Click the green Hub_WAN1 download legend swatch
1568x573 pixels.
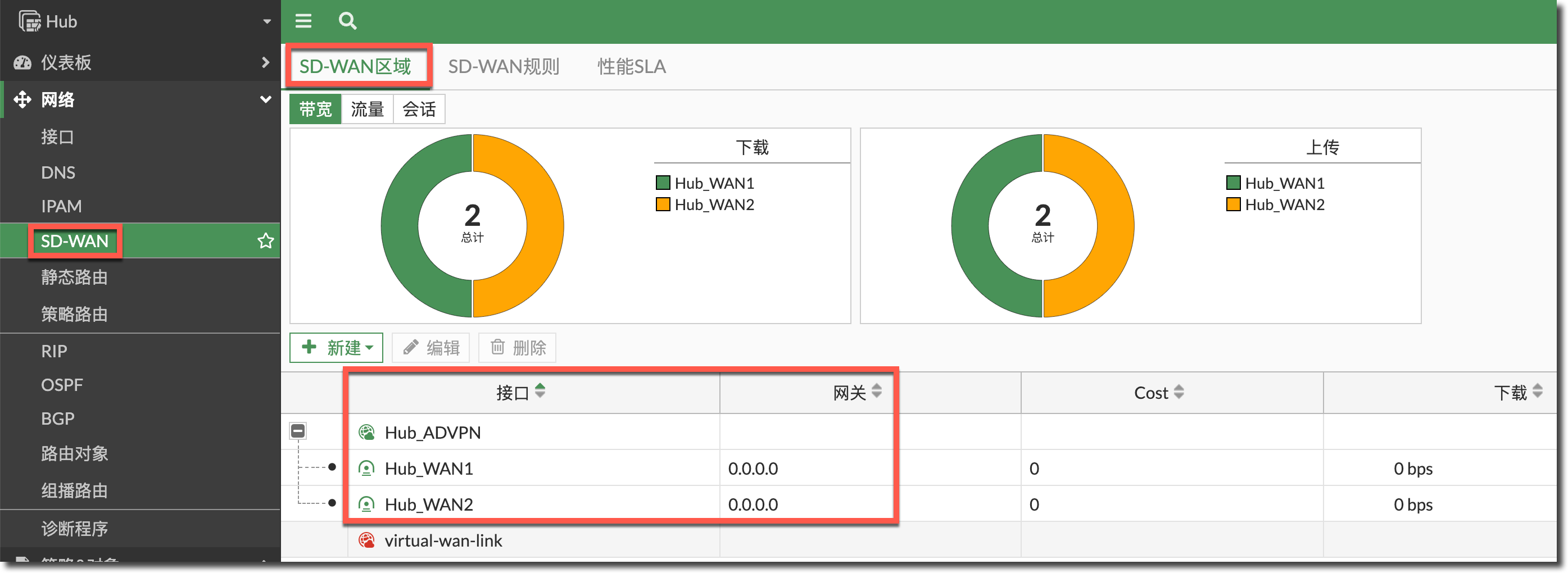point(662,183)
